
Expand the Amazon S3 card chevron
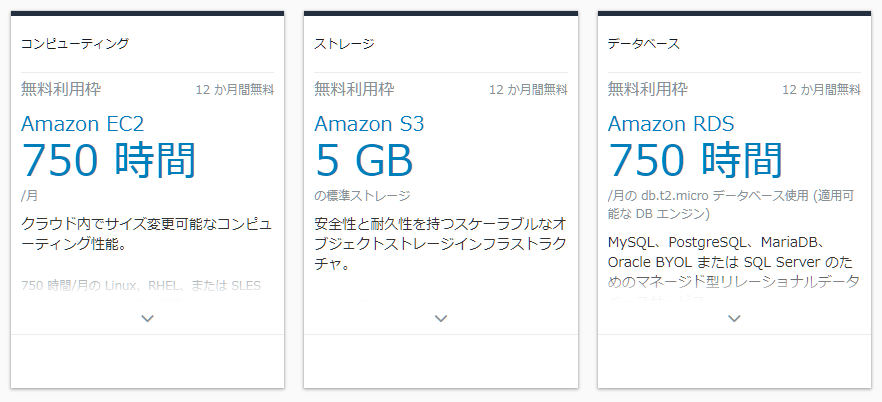441,319
